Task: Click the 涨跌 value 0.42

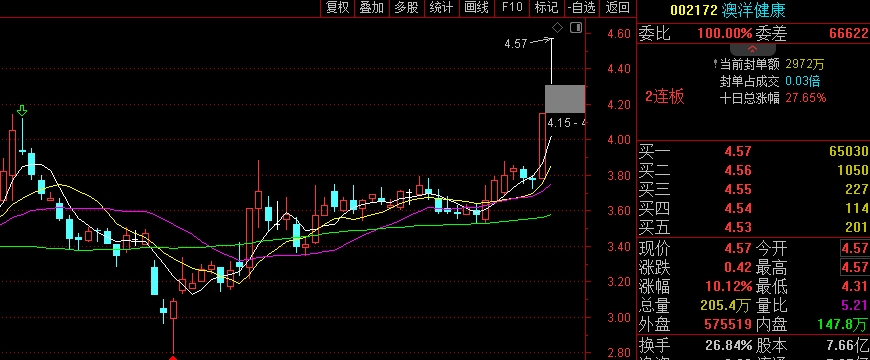Action: click(x=737, y=267)
